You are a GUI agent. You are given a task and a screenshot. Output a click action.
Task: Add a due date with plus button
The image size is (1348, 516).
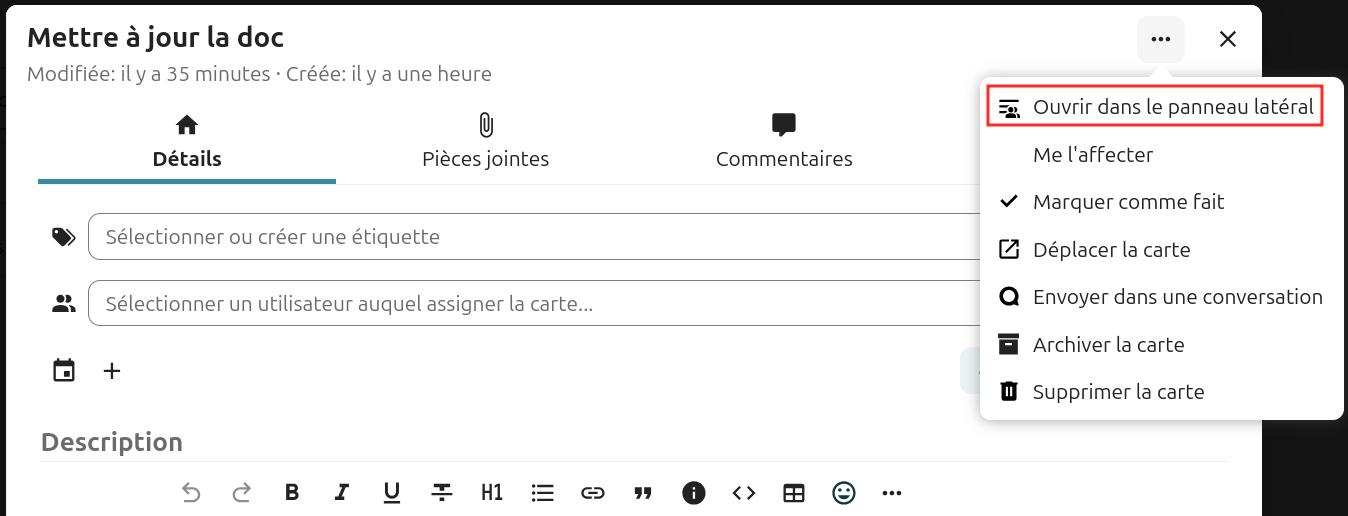tap(112, 371)
